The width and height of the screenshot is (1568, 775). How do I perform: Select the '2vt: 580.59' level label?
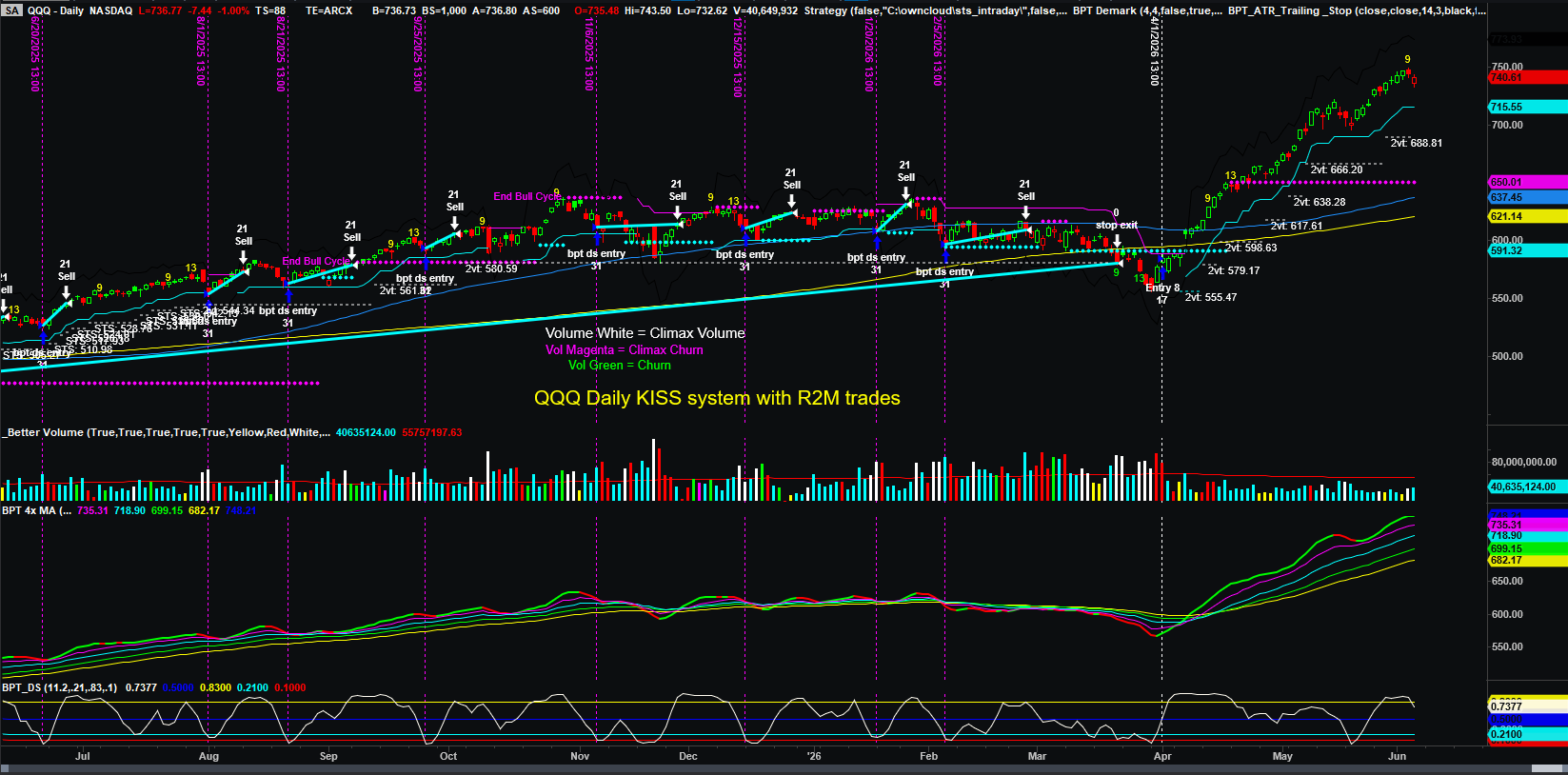491,268
